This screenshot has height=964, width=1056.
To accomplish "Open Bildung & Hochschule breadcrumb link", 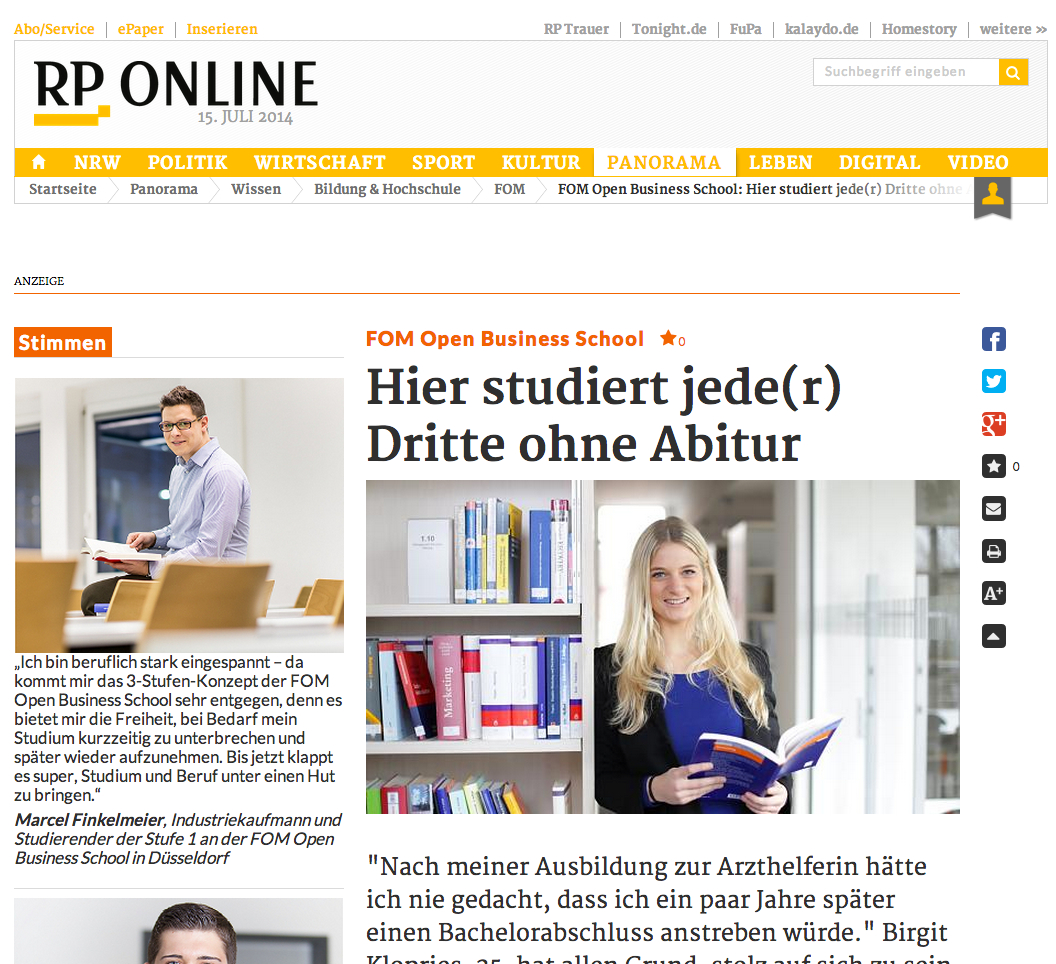I will (387, 189).
